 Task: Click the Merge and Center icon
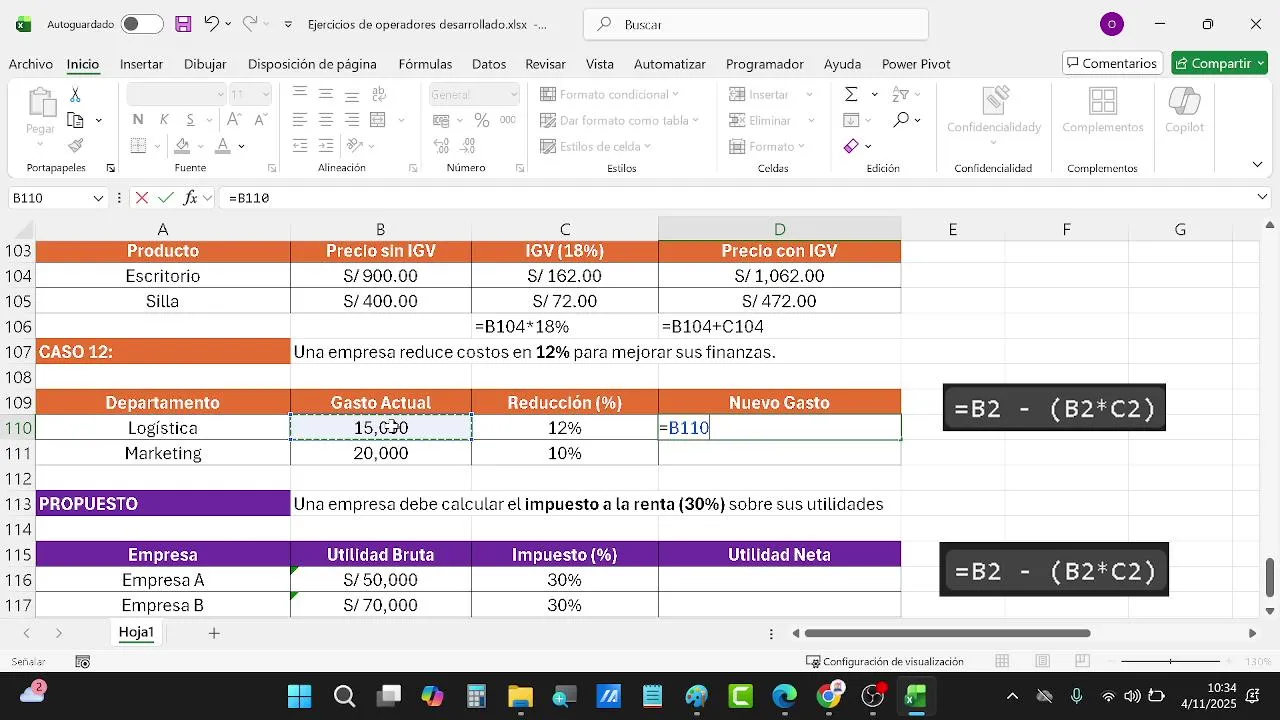pos(378,120)
